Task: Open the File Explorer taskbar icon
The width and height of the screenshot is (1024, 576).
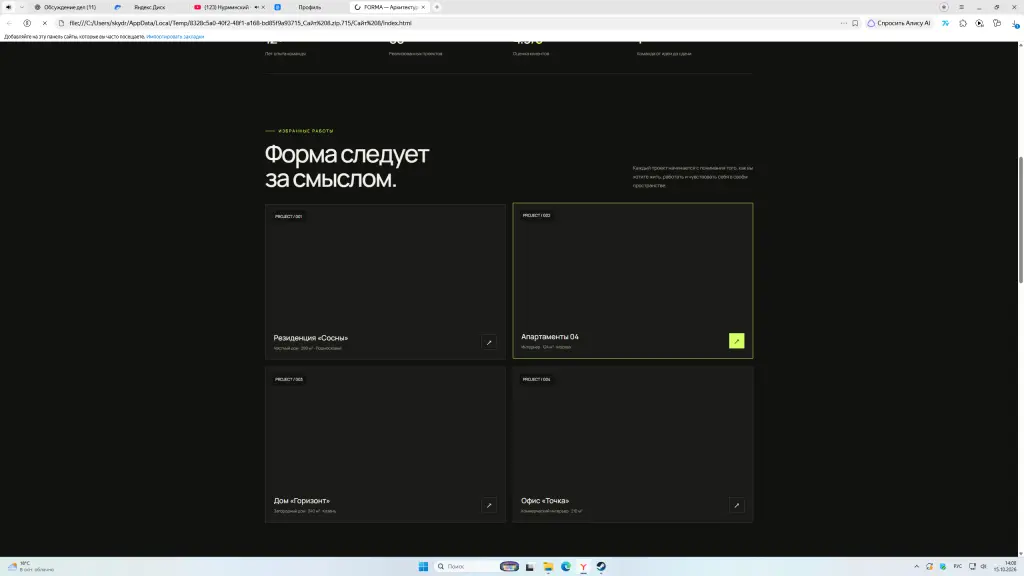Action: pyautogui.click(x=548, y=566)
